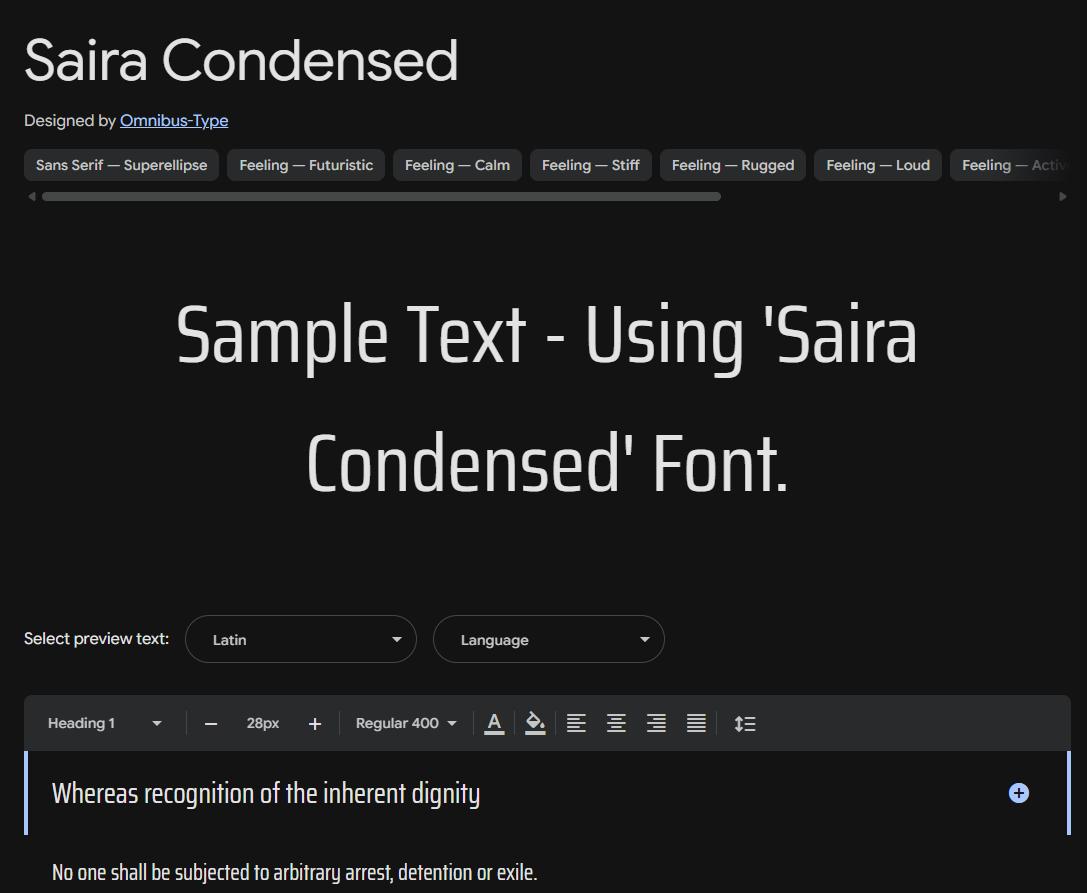Open the Latin script dropdown
The image size is (1087, 893).
click(x=301, y=639)
